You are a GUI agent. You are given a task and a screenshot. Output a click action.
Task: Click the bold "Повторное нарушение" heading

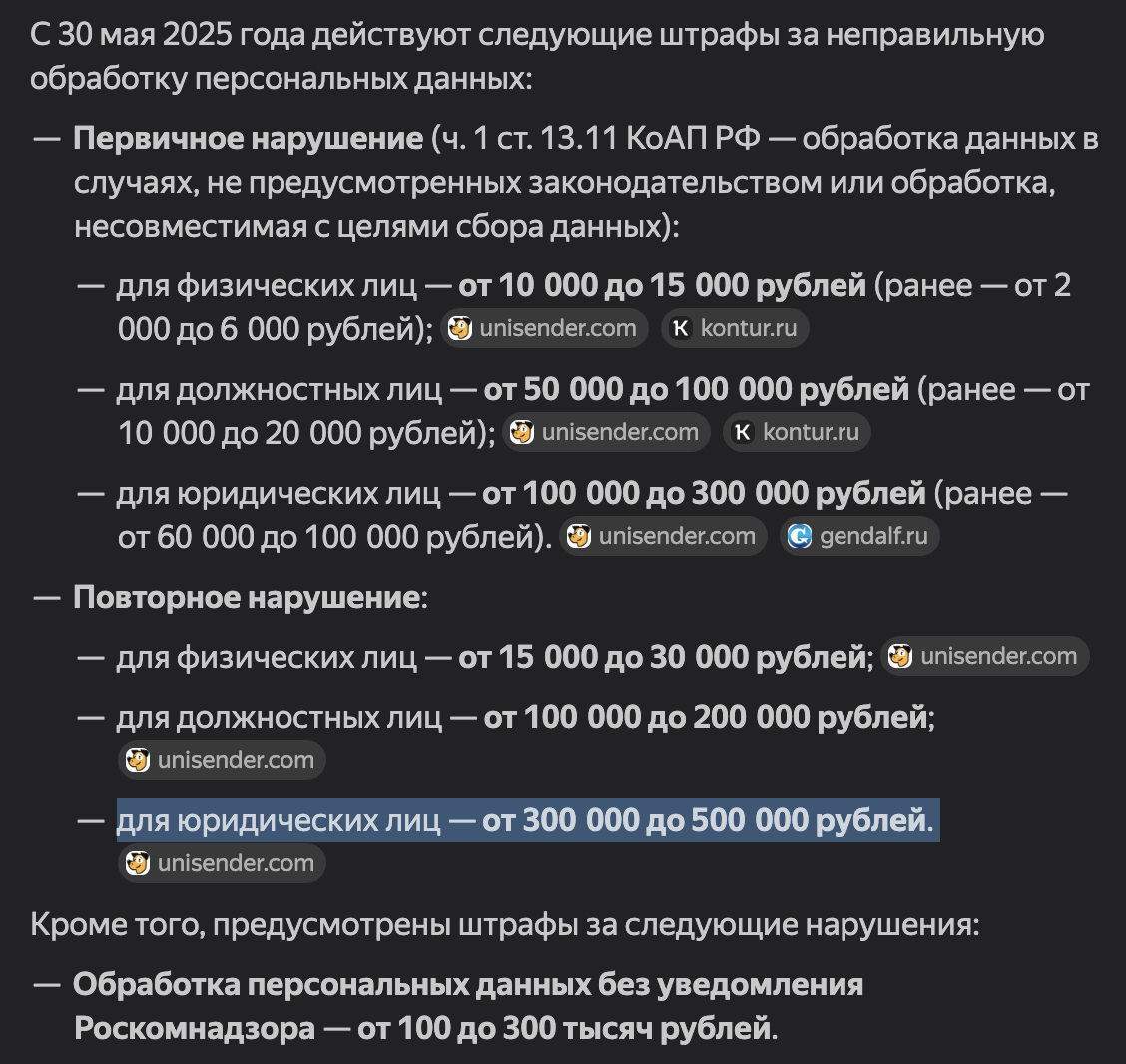(x=246, y=597)
